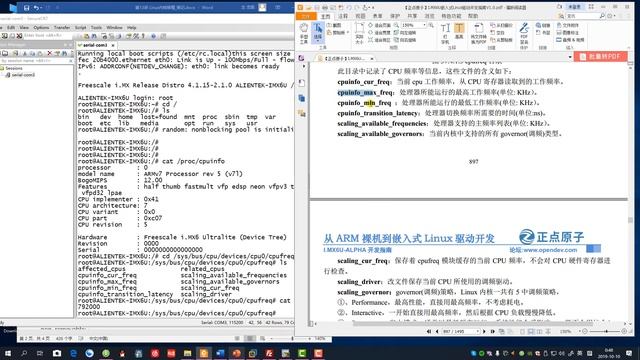This screenshot has height=360, width=640.
Task: Close the serial-com3 terminal tab
Action: click(x=113, y=45)
